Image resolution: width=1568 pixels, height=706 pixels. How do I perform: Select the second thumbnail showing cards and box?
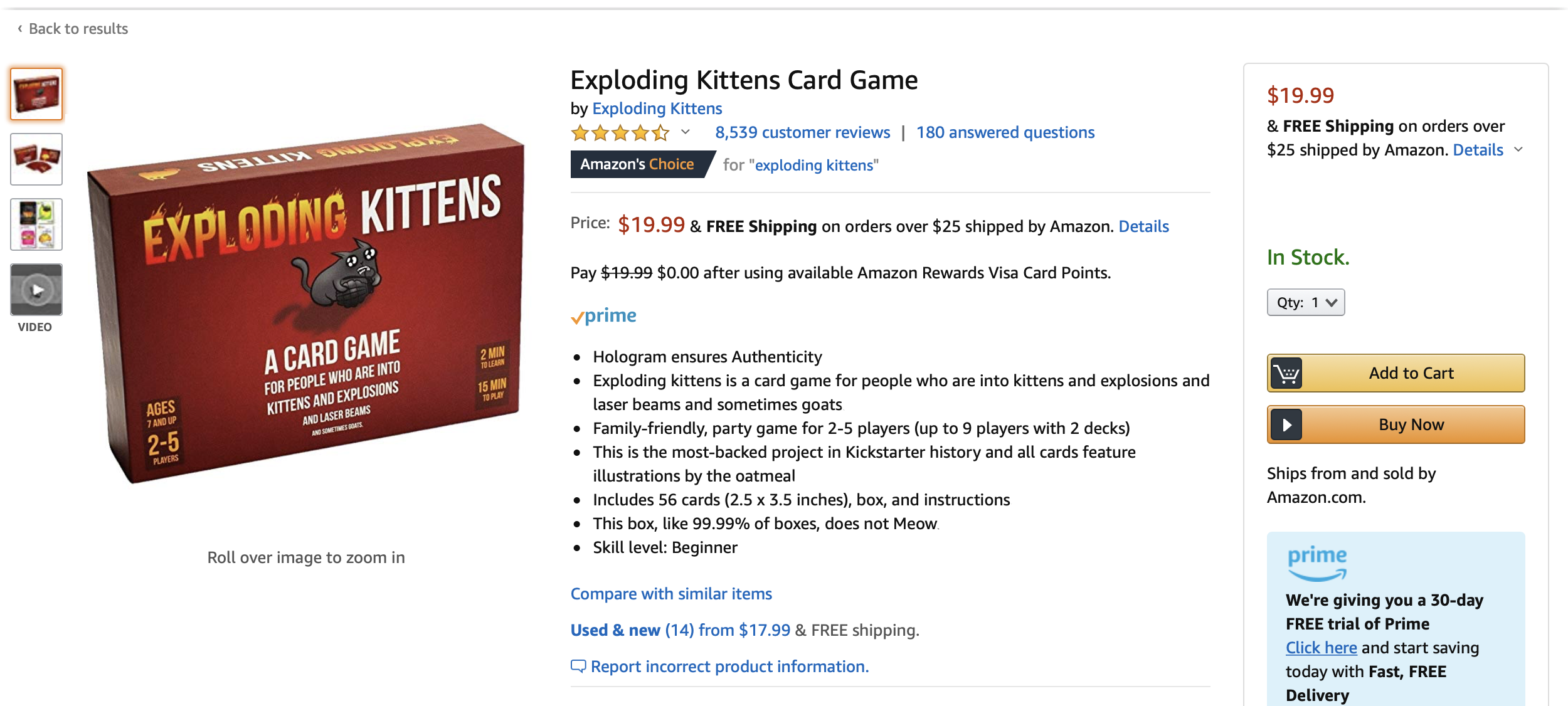click(x=36, y=159)
